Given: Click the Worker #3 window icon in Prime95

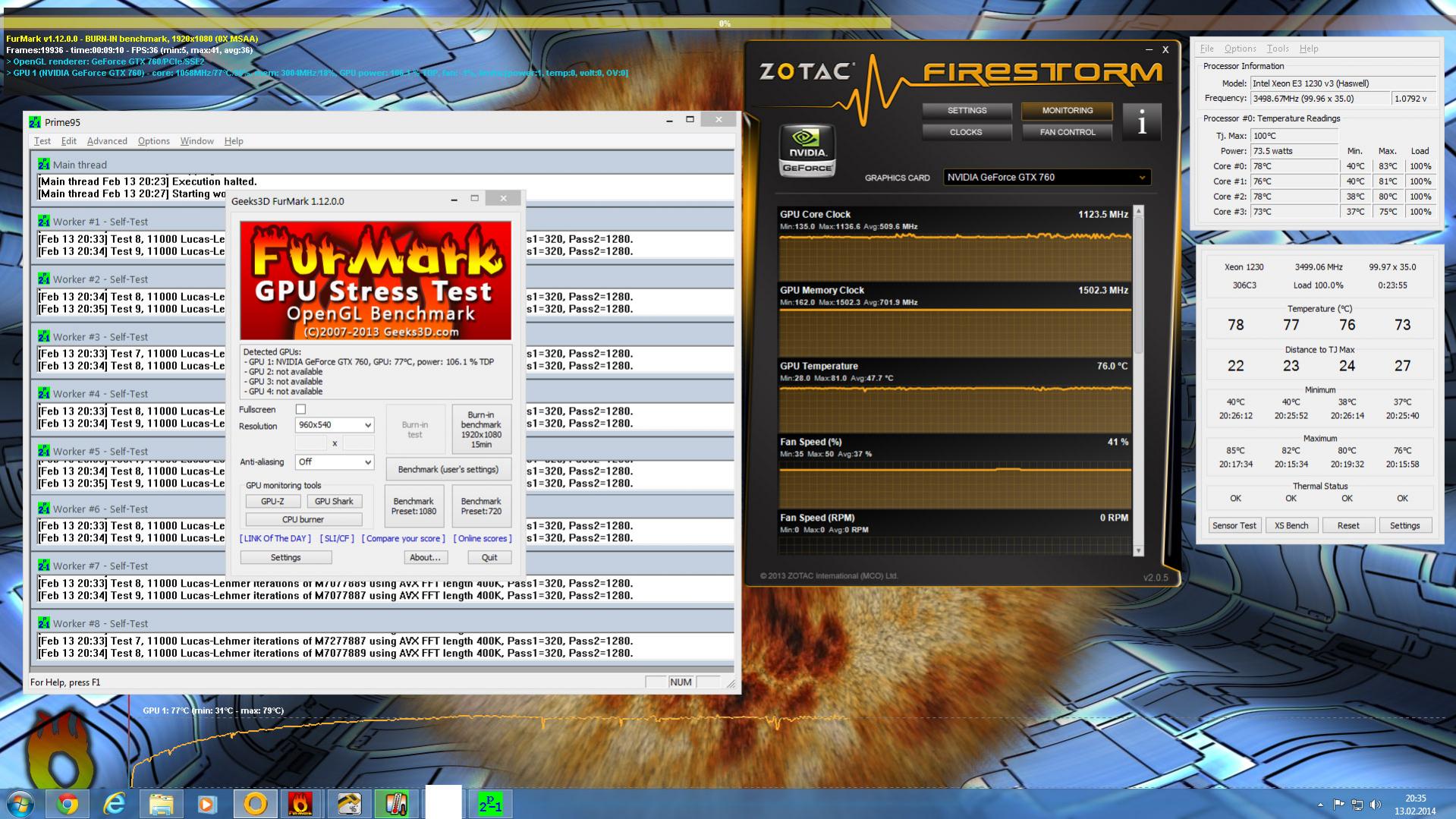Looking at the screenshot, I should coord(44,336).
